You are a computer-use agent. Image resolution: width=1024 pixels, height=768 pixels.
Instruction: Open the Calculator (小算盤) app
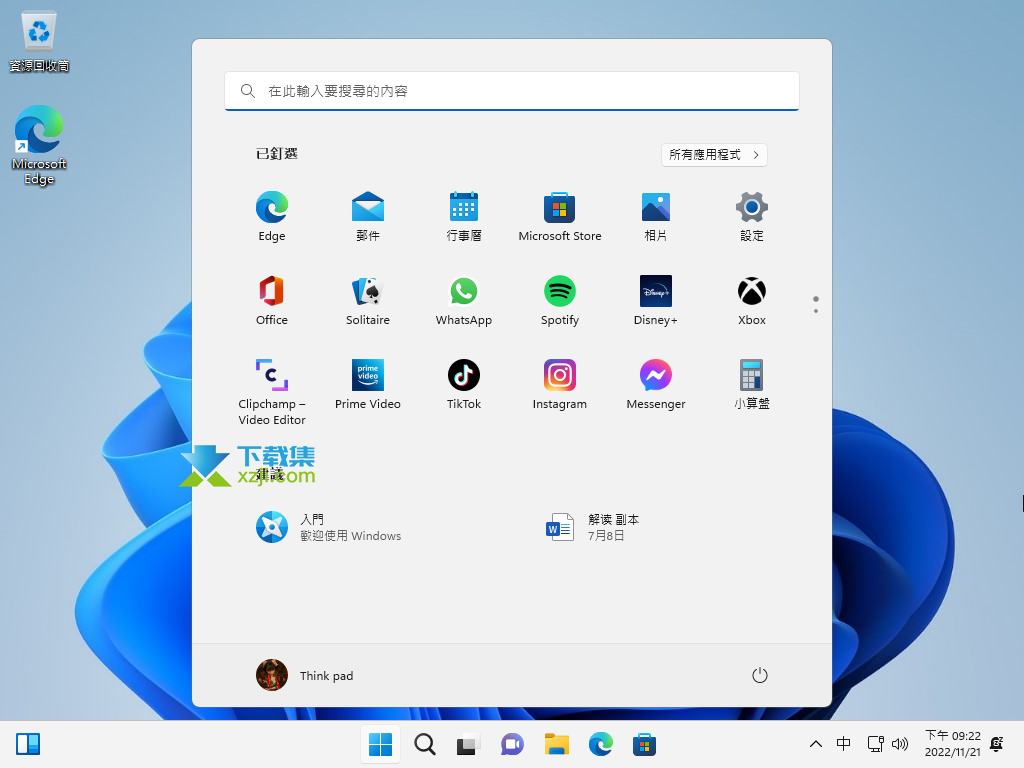pyautogui.click(x=752, y=385)
